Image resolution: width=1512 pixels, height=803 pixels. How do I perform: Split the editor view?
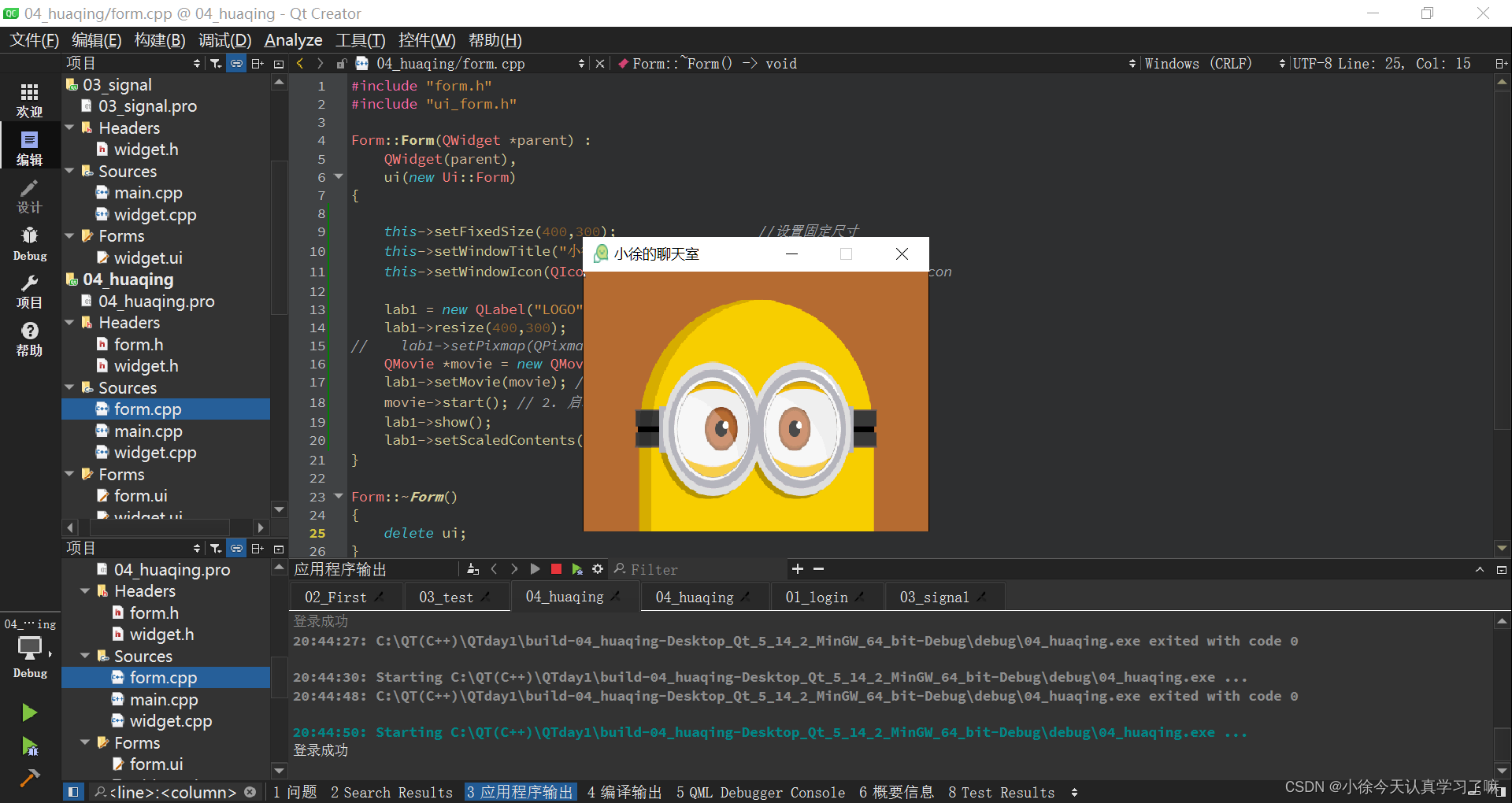(x=1501, y=63)
